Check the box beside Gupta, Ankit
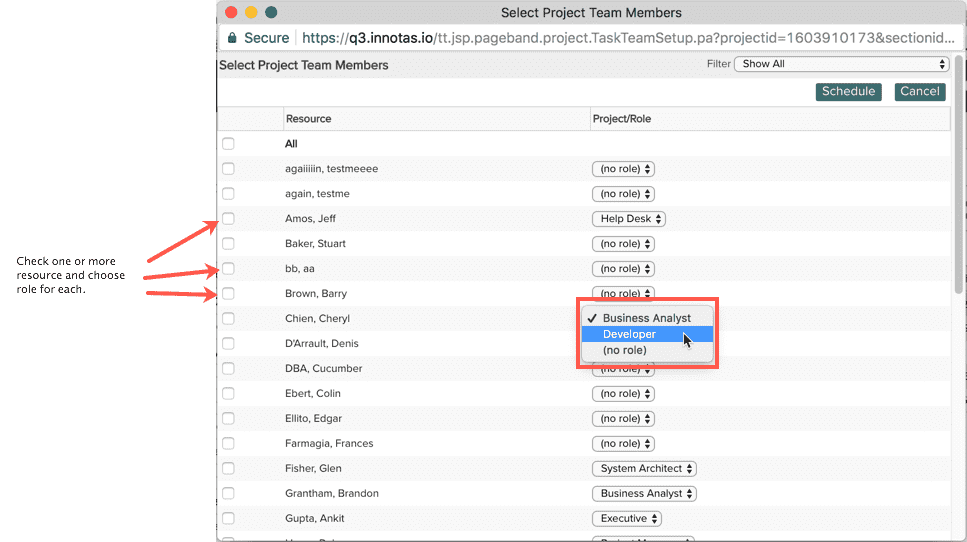967x542 pixels. click(228, 519)
